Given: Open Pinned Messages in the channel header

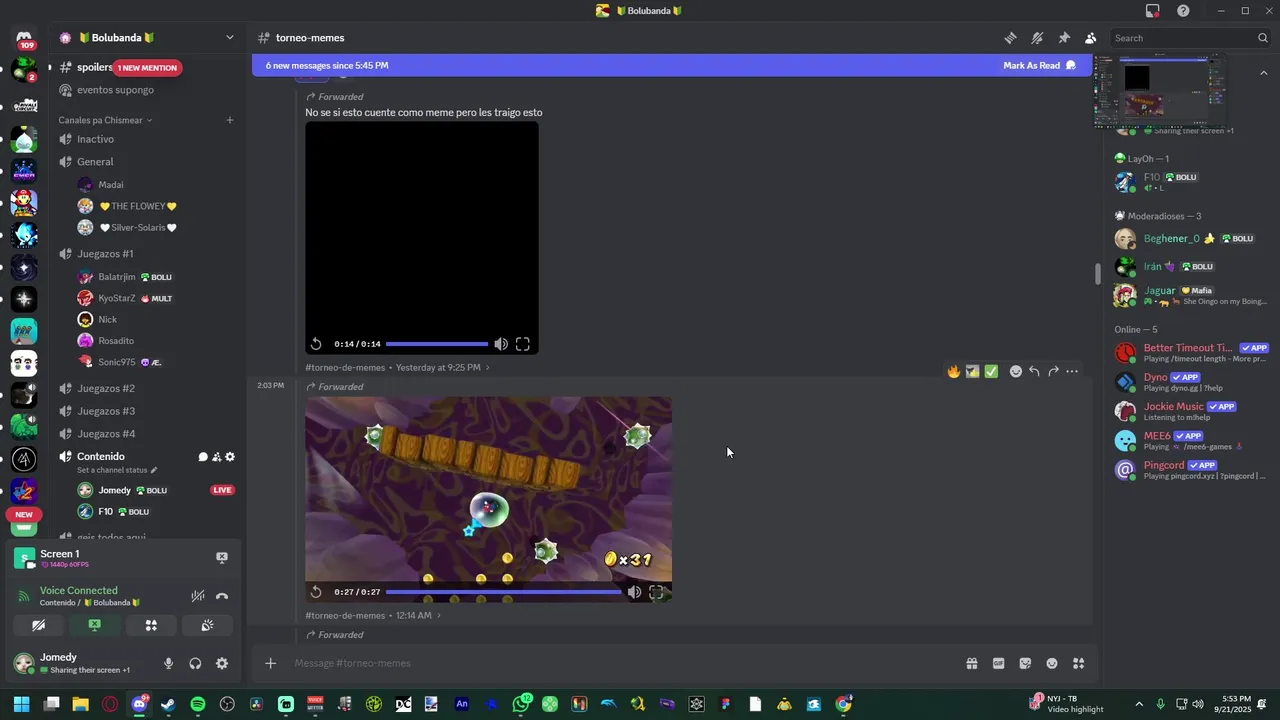Looking at the screenshot, I should pyautogui.click(x=1064, y=38).
